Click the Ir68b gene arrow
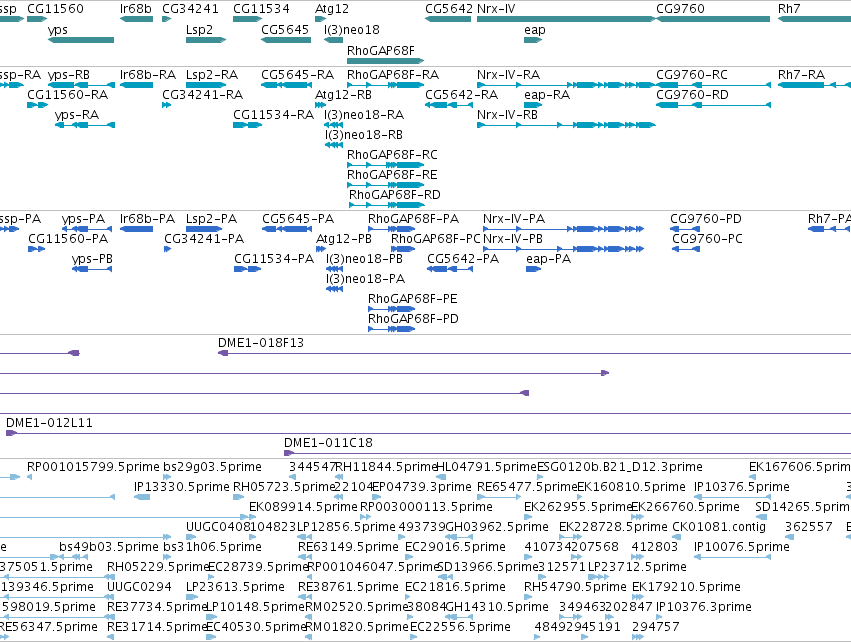 [x=136, y=19]
